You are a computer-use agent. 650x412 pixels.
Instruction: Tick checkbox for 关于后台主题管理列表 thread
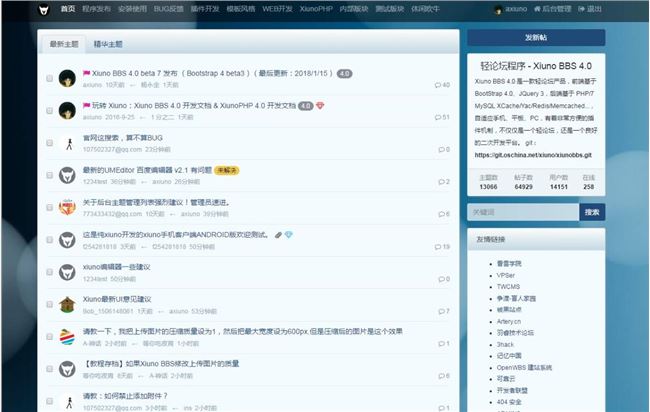pyautogui.click(x=49, y=207)
